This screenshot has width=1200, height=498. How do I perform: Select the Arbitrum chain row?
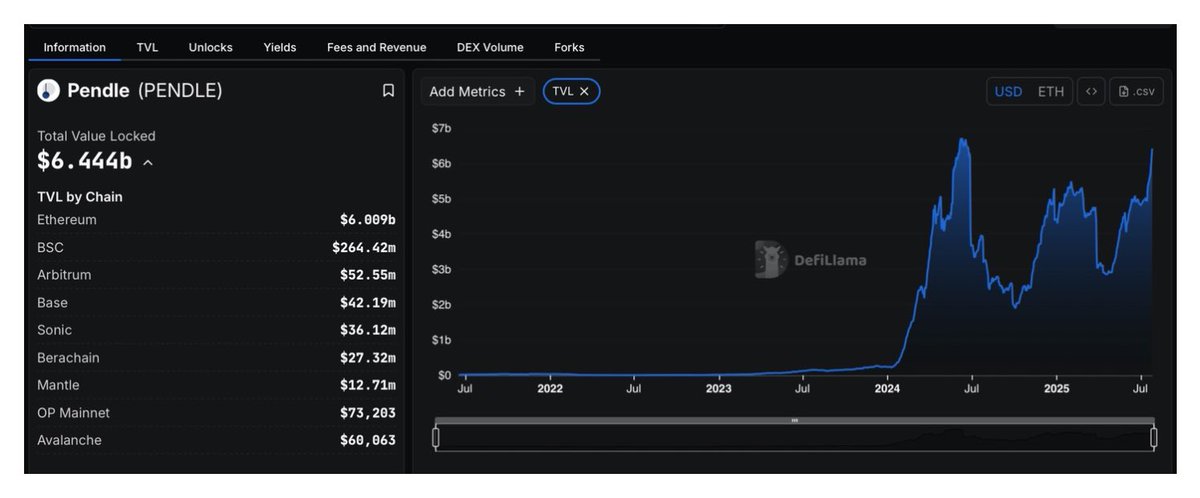[x=216, y=275]
